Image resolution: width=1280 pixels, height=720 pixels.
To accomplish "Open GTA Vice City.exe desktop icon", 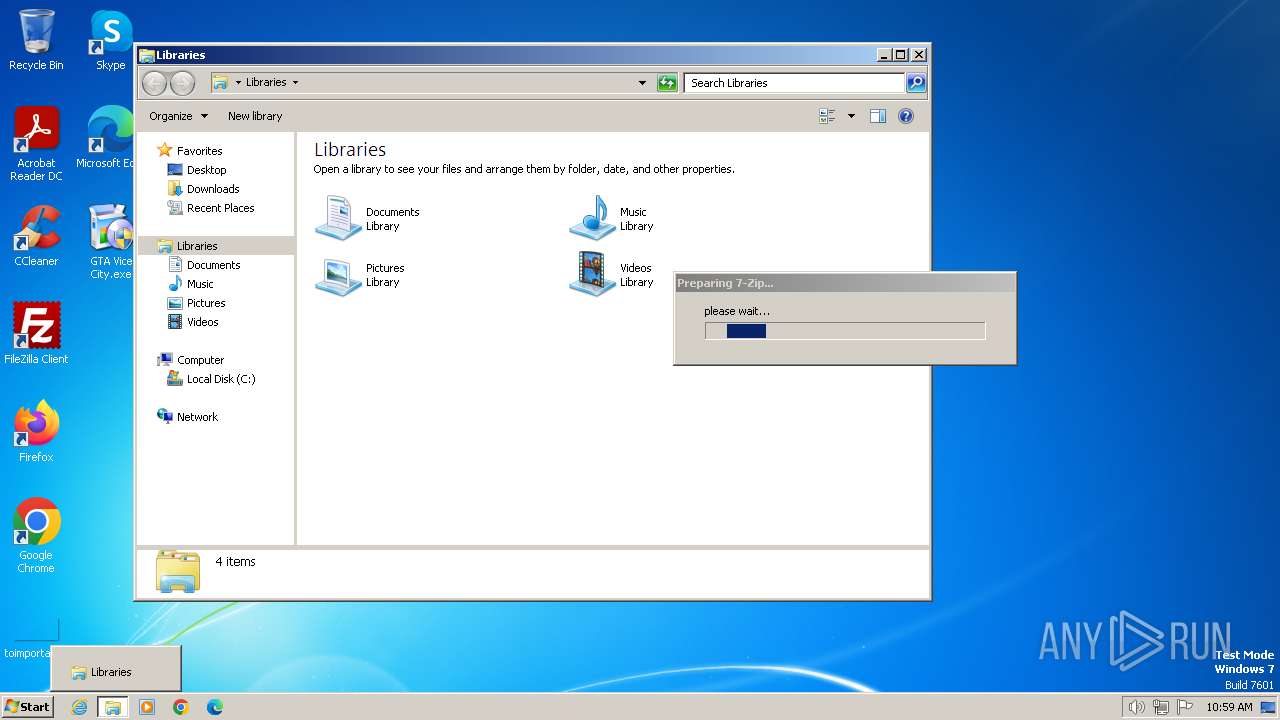I will (x=110, y=242).
